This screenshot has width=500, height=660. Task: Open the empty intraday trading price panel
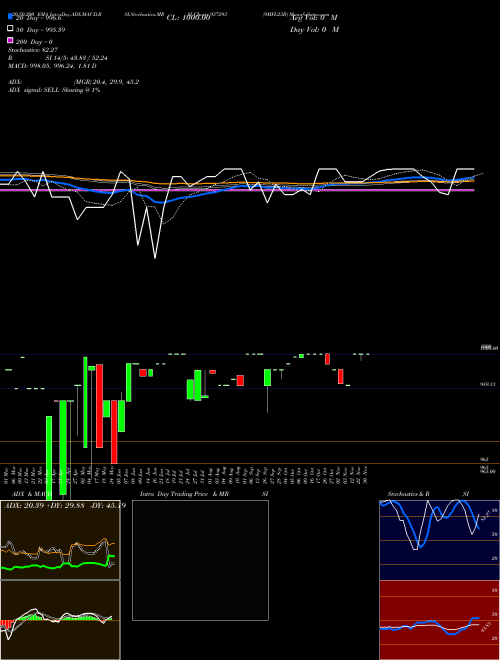point(200,560)
